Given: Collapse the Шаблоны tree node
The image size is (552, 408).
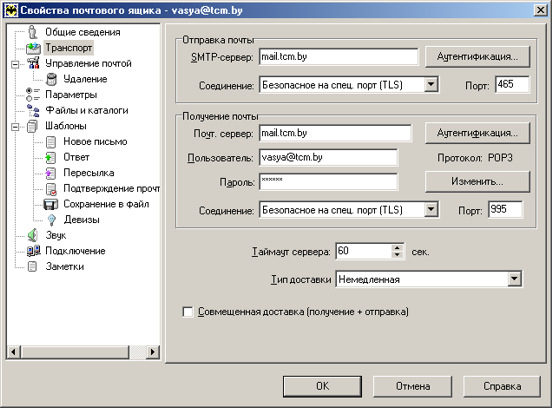Looking at the screenshot, I should [x=15, y=126].
